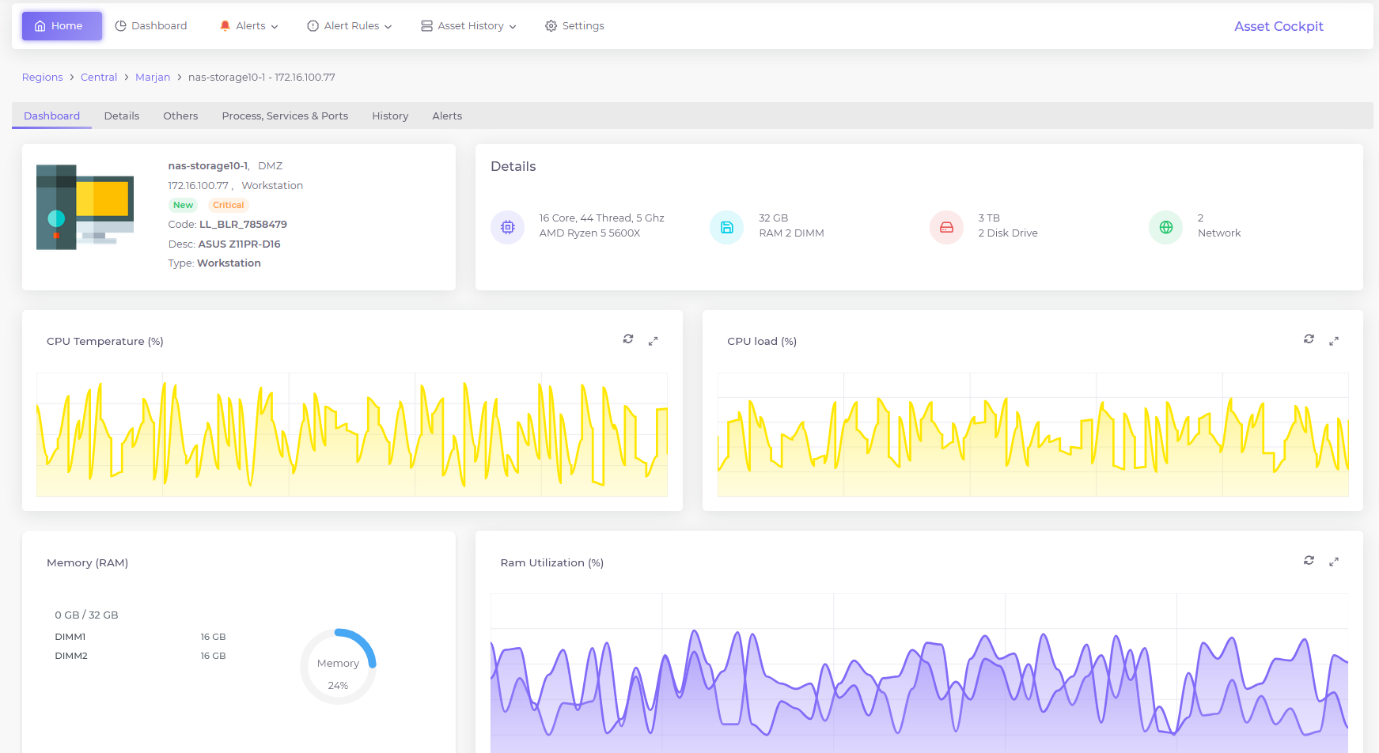The image size is (1379, 753).
Task: Switch to the Process, Services & Ports tab
Action: coord(285,116)
